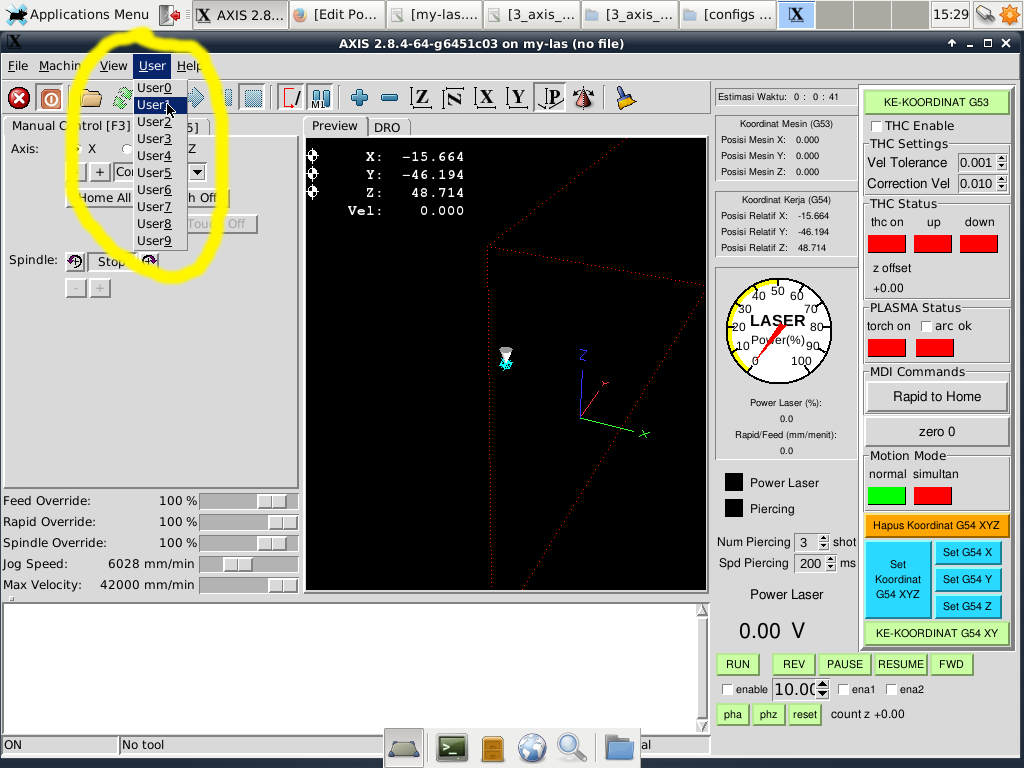Increase the Num Piercing spinner value
Screen dimensions: 1024x768
point(823,538)
